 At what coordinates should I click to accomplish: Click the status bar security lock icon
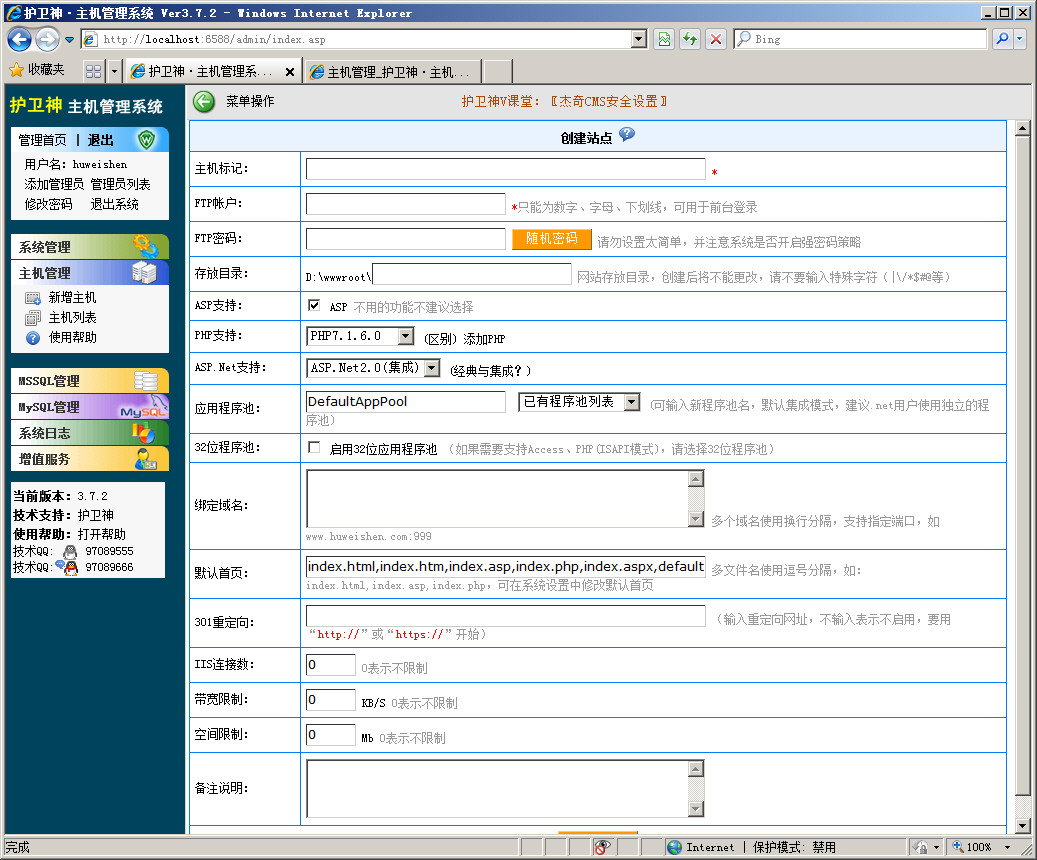919,847
